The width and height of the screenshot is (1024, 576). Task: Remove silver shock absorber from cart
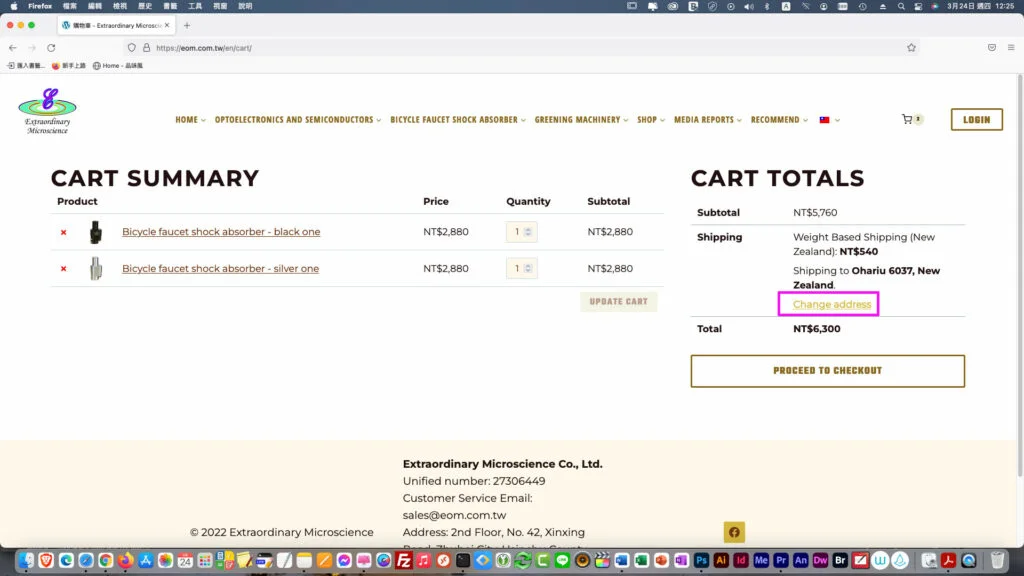63,269
